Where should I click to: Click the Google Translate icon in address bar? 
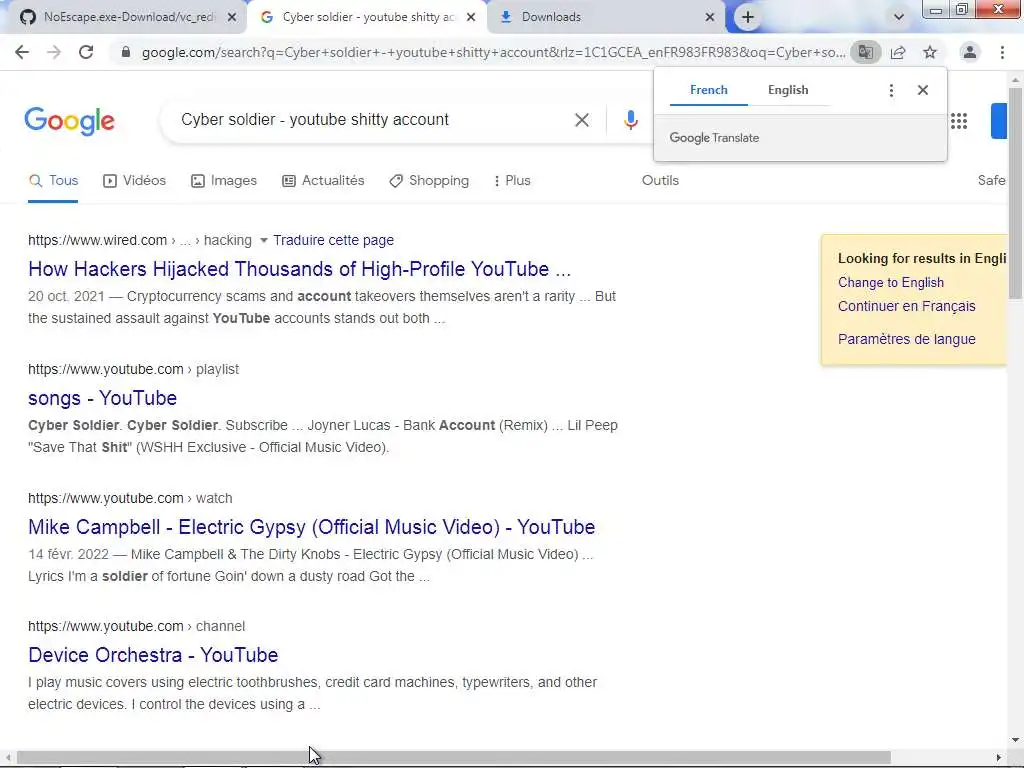click(x=865, y=52)
